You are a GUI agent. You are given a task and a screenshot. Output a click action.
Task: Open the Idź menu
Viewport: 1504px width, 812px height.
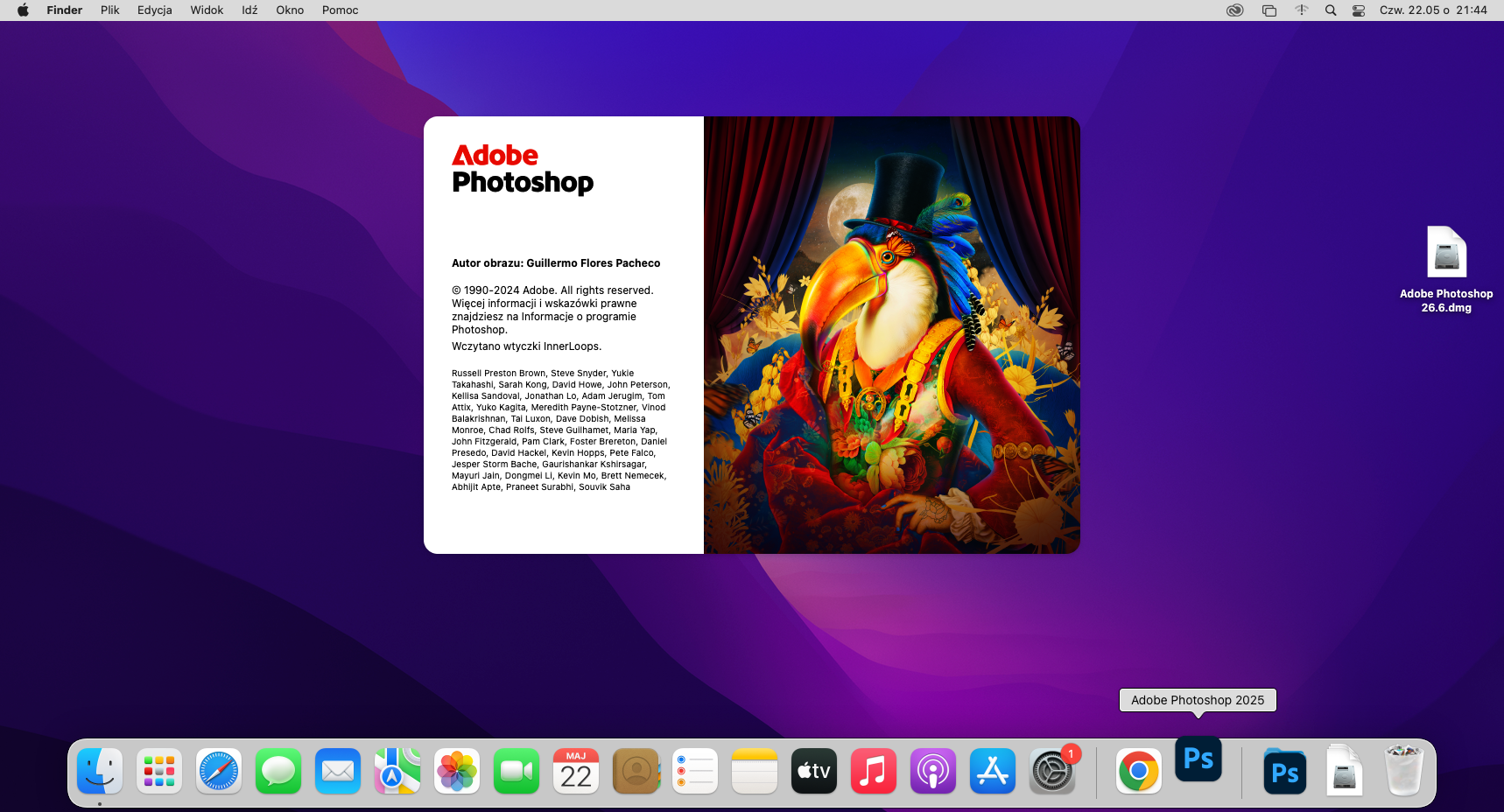point(250,10)
